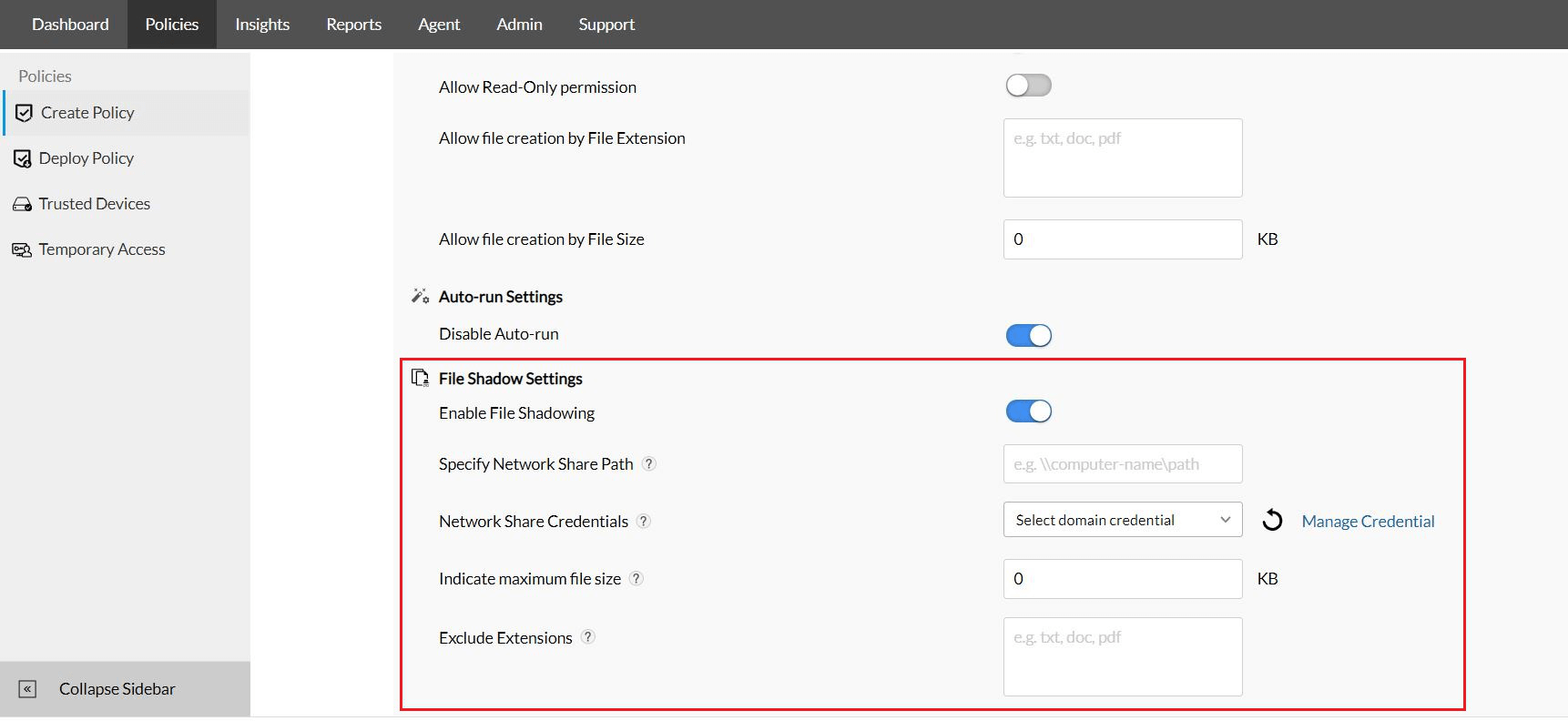Open the Select domain credential dropdown
The width and height of the screenshot is (1568, 721).
[x=1122, y=520]
